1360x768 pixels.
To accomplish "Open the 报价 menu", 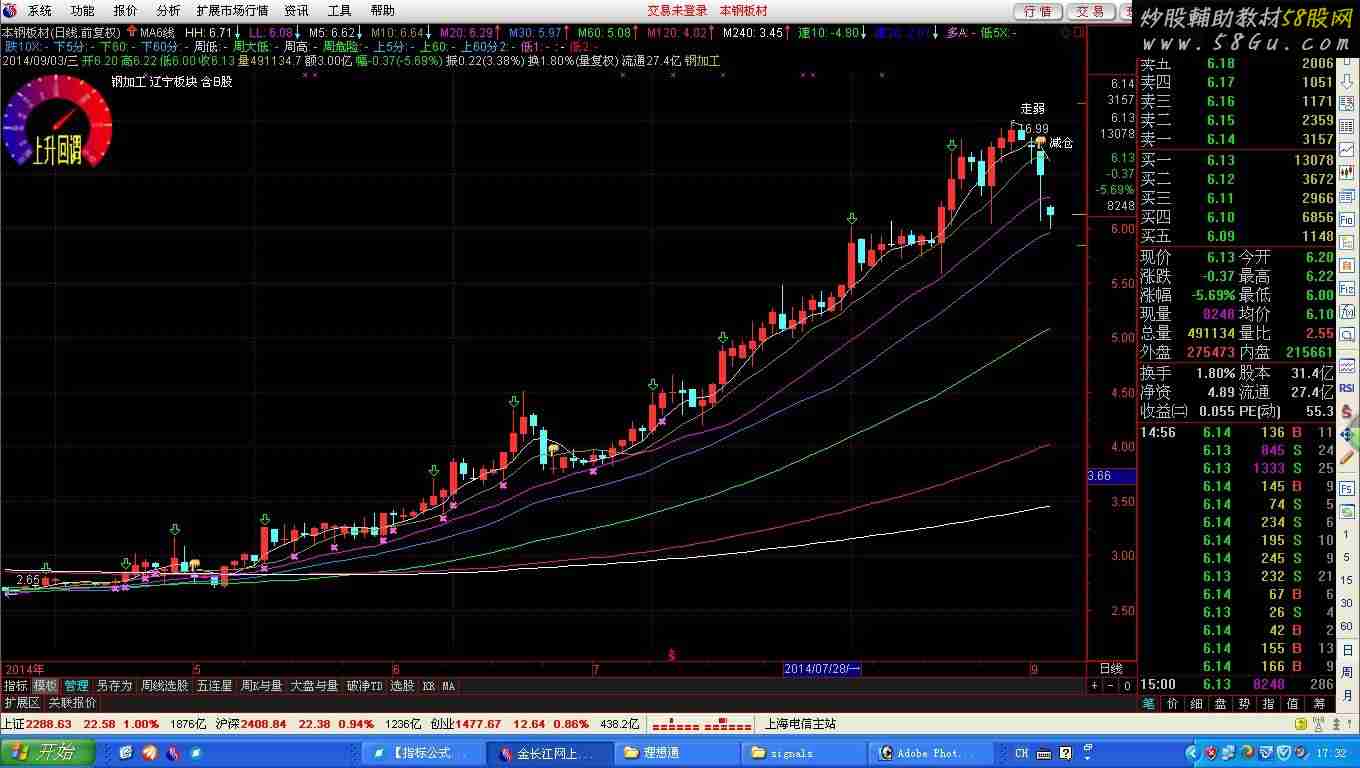I will pos(126,10).
